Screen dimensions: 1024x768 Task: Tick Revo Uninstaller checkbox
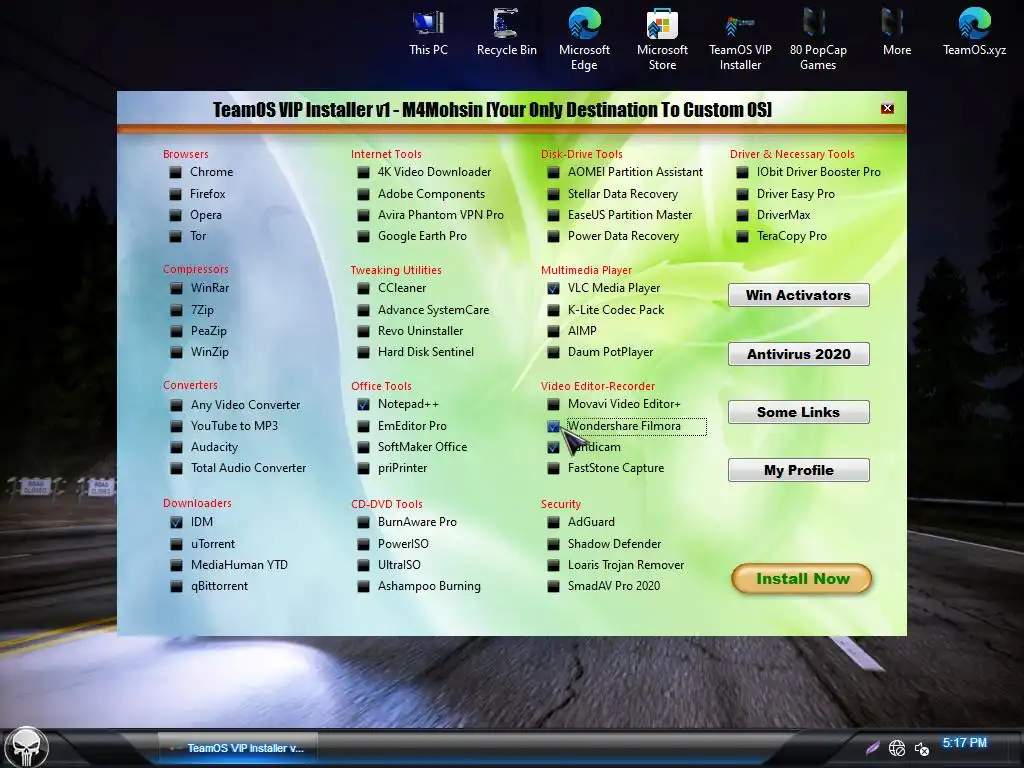363,331
